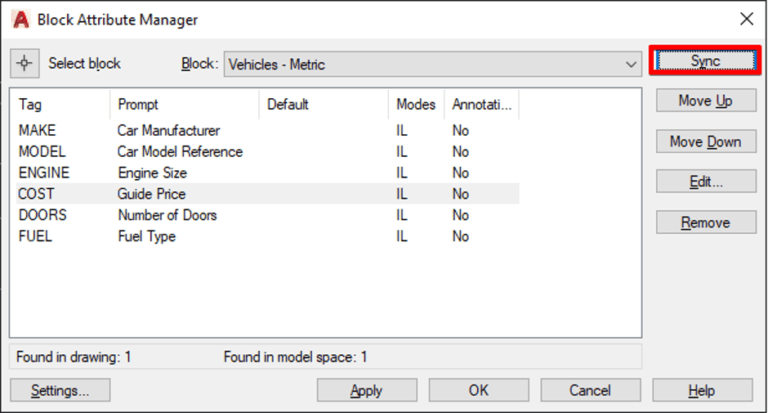Click the Remove button
Screen dimensions: 768x413
(706, 222)
